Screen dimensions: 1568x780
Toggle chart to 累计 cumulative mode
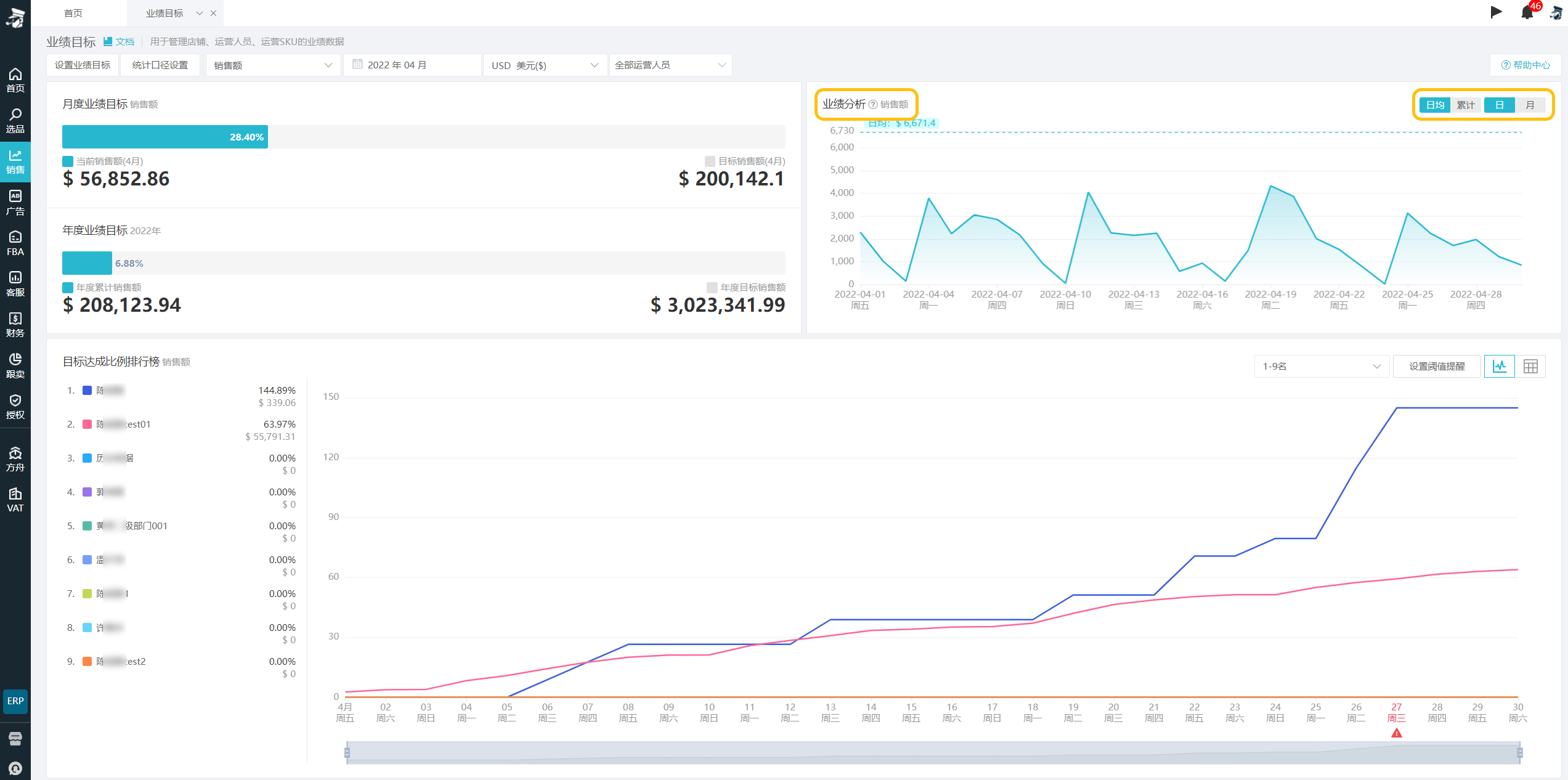pos(1466,105)
